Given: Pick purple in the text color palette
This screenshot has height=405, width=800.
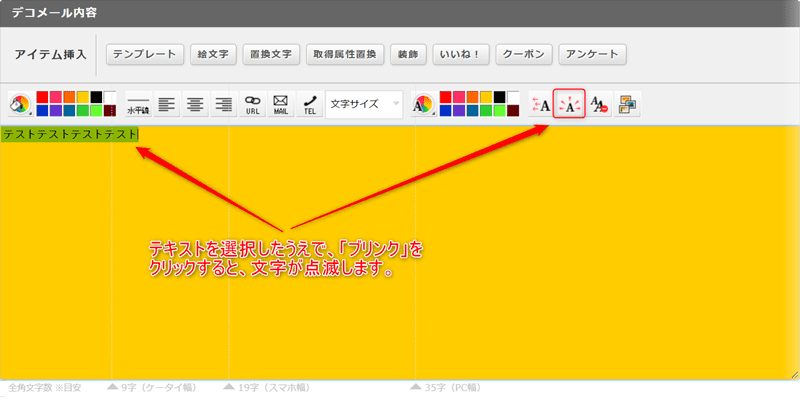Looking at the screenshot, I should click(x=459, y=111).
